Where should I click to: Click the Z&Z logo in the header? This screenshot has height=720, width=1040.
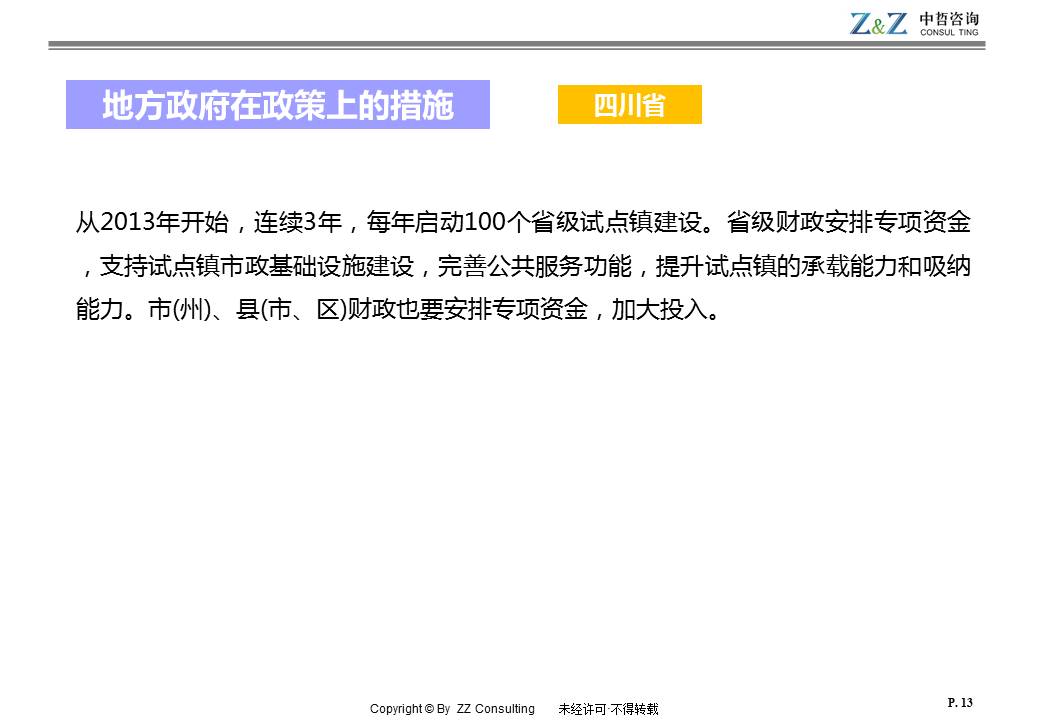[878, 23]
